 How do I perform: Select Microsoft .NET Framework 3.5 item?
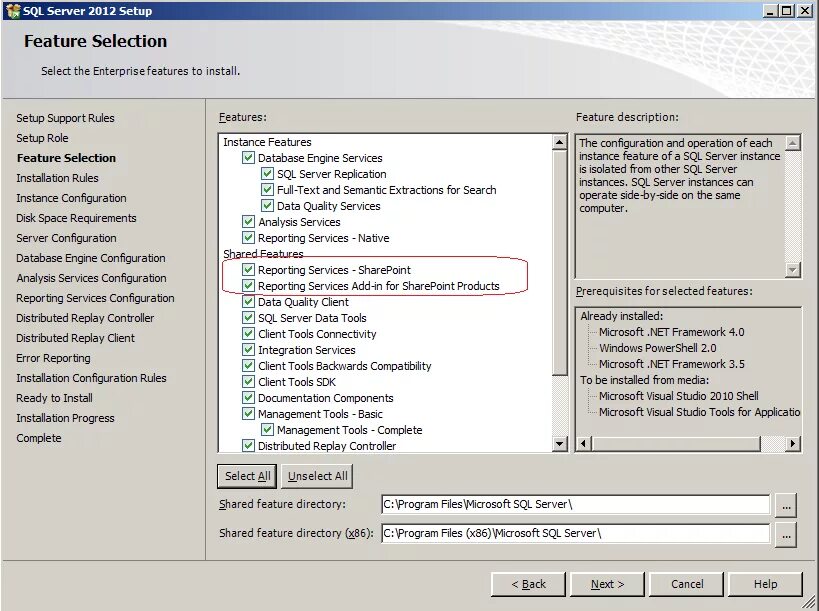pos(672,364)
